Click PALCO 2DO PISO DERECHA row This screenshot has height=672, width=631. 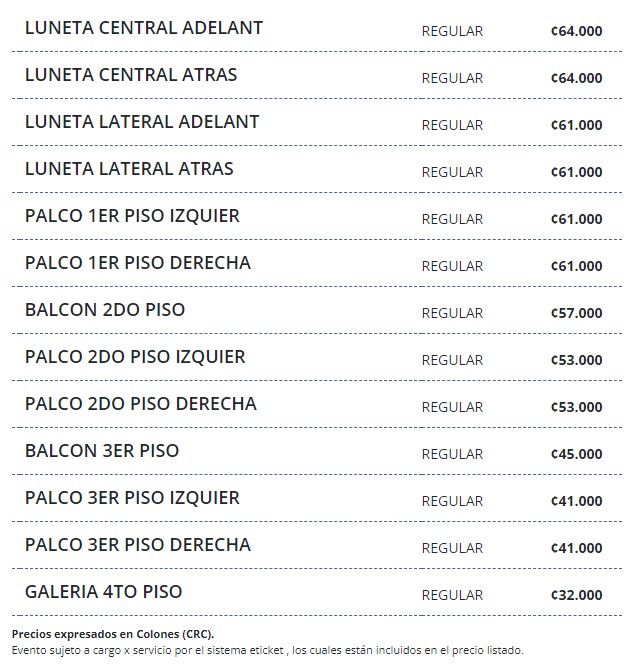tap(141, 404)
